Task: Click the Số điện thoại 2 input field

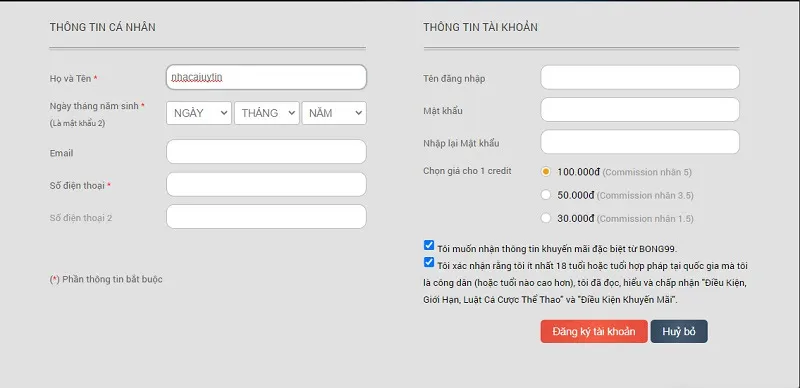Action: (266, 216)
